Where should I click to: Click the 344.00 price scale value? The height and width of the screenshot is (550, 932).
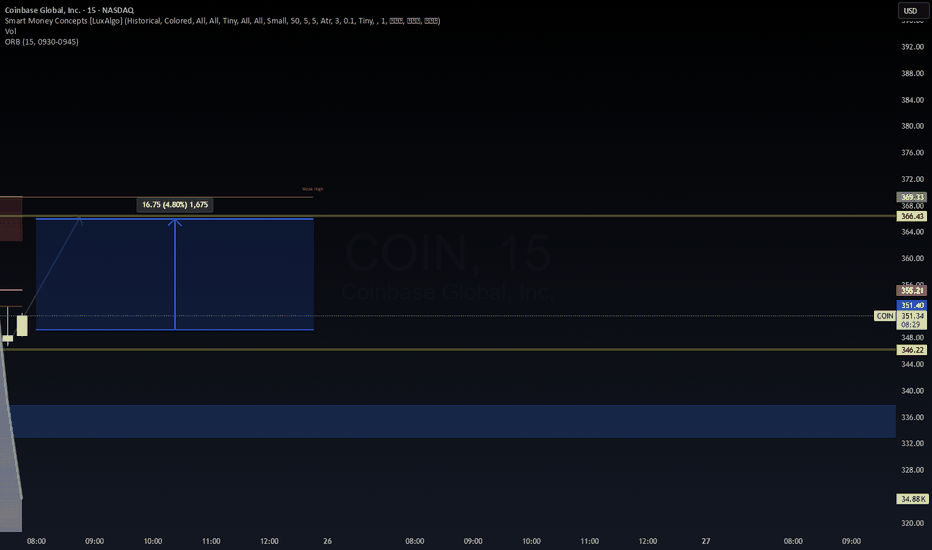pos(912,364)
